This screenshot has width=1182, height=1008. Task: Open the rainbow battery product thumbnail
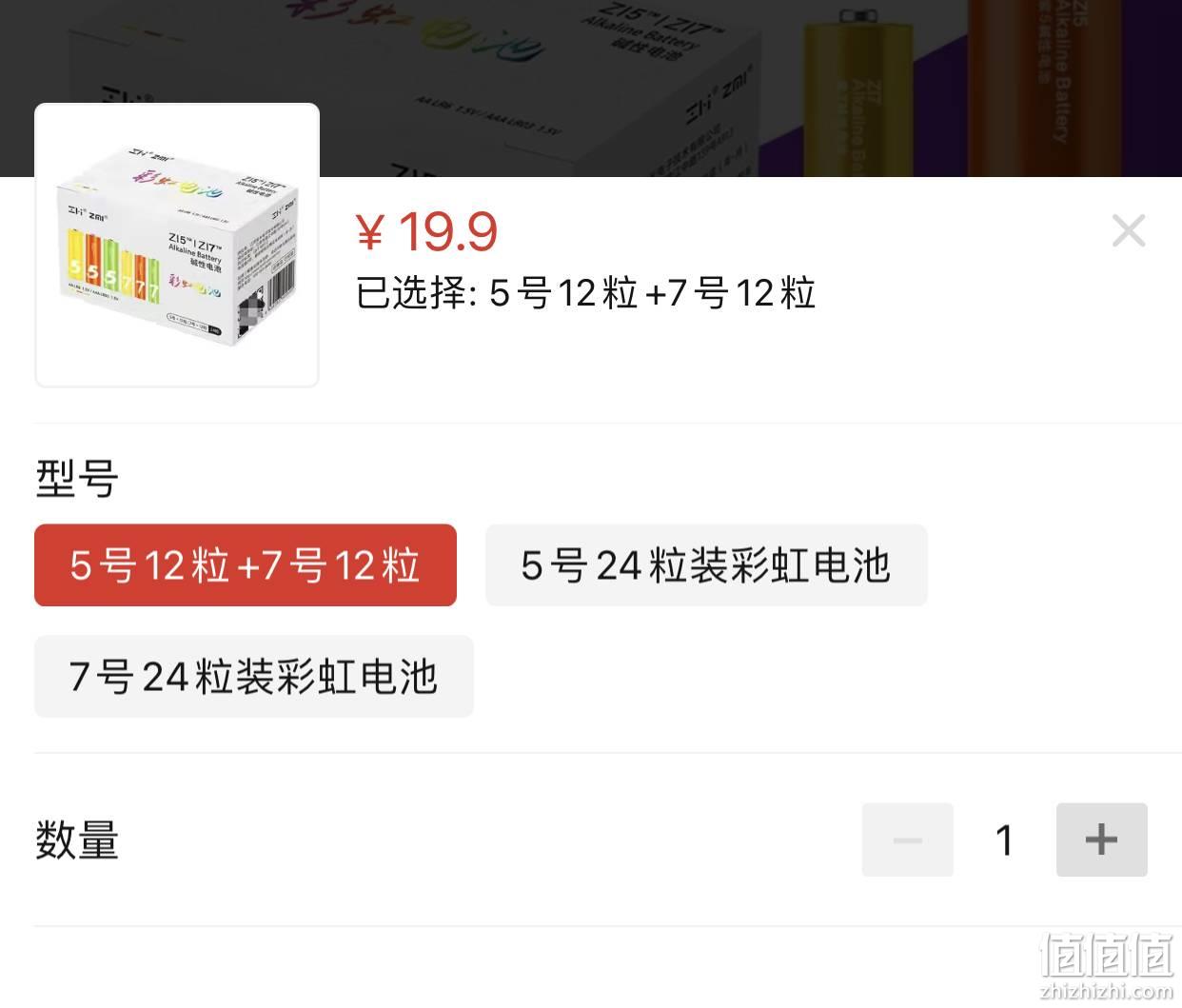pyautogui.click(x=177, y=246)
